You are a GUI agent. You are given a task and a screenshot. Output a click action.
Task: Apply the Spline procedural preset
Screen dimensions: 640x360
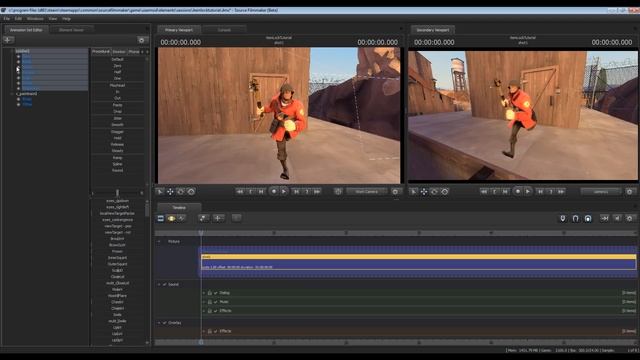[118, 164]
